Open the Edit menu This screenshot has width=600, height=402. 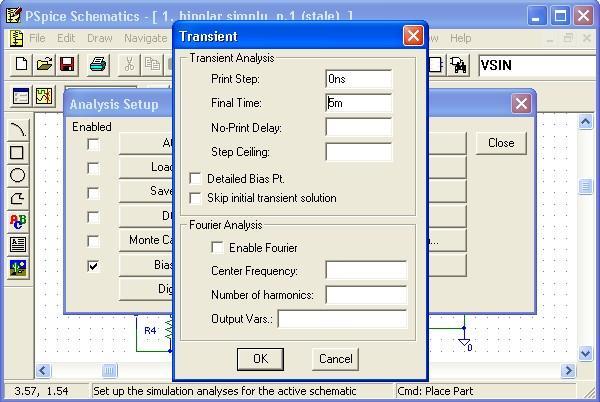pyautogui.click(x=66, y=38)
